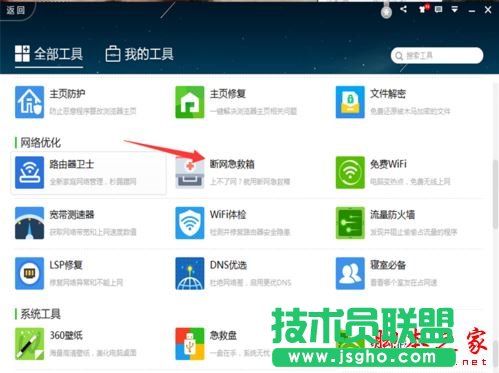Click the 文件解密 tool title
The width and height of the screenshot is (499, 373).
point(388,94)
